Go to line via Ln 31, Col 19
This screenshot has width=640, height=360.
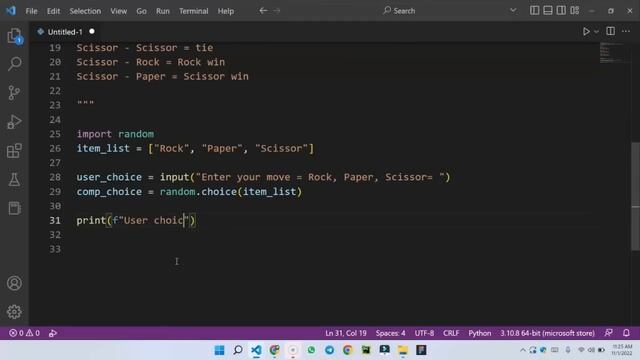tap(346, 333)
